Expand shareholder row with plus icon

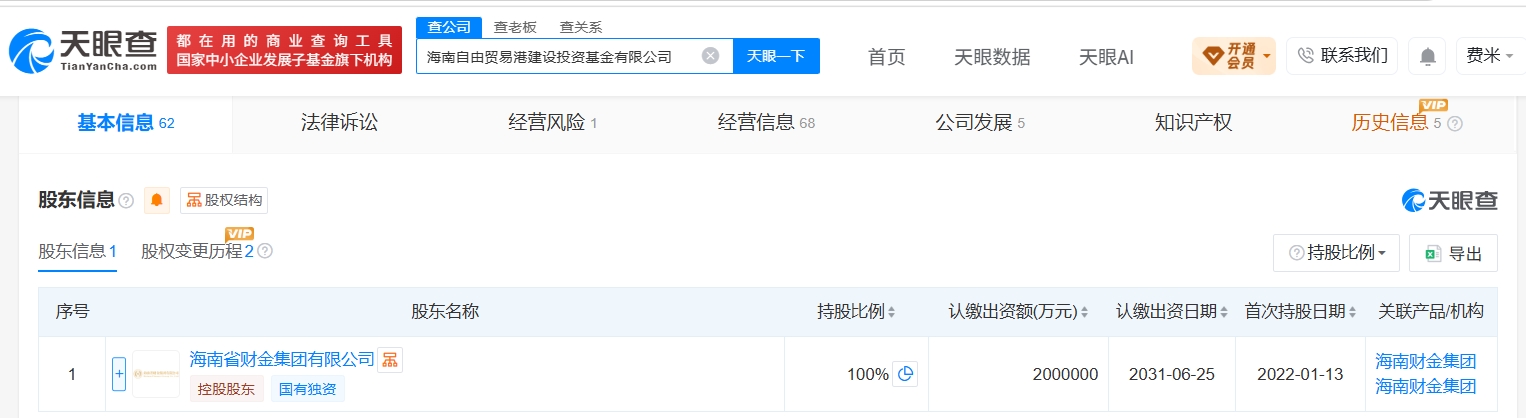coord(119,374)
